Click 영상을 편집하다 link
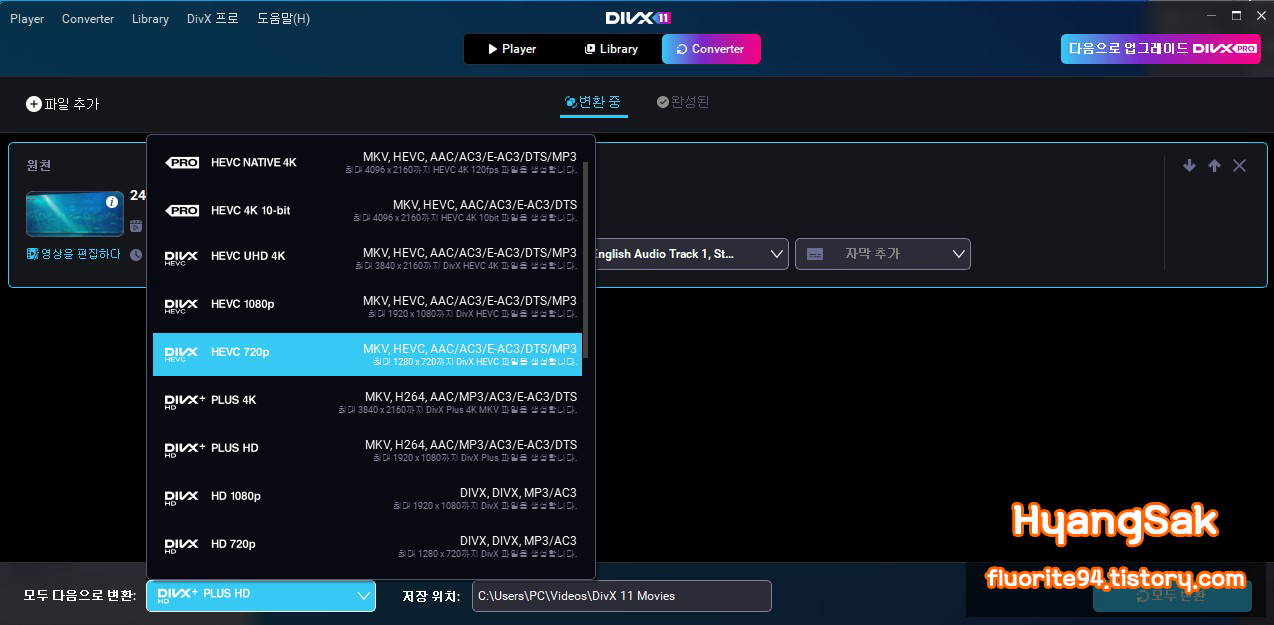Image resolution: width=1274 pixels, height=625 pixels. click(x=73, y=254)
